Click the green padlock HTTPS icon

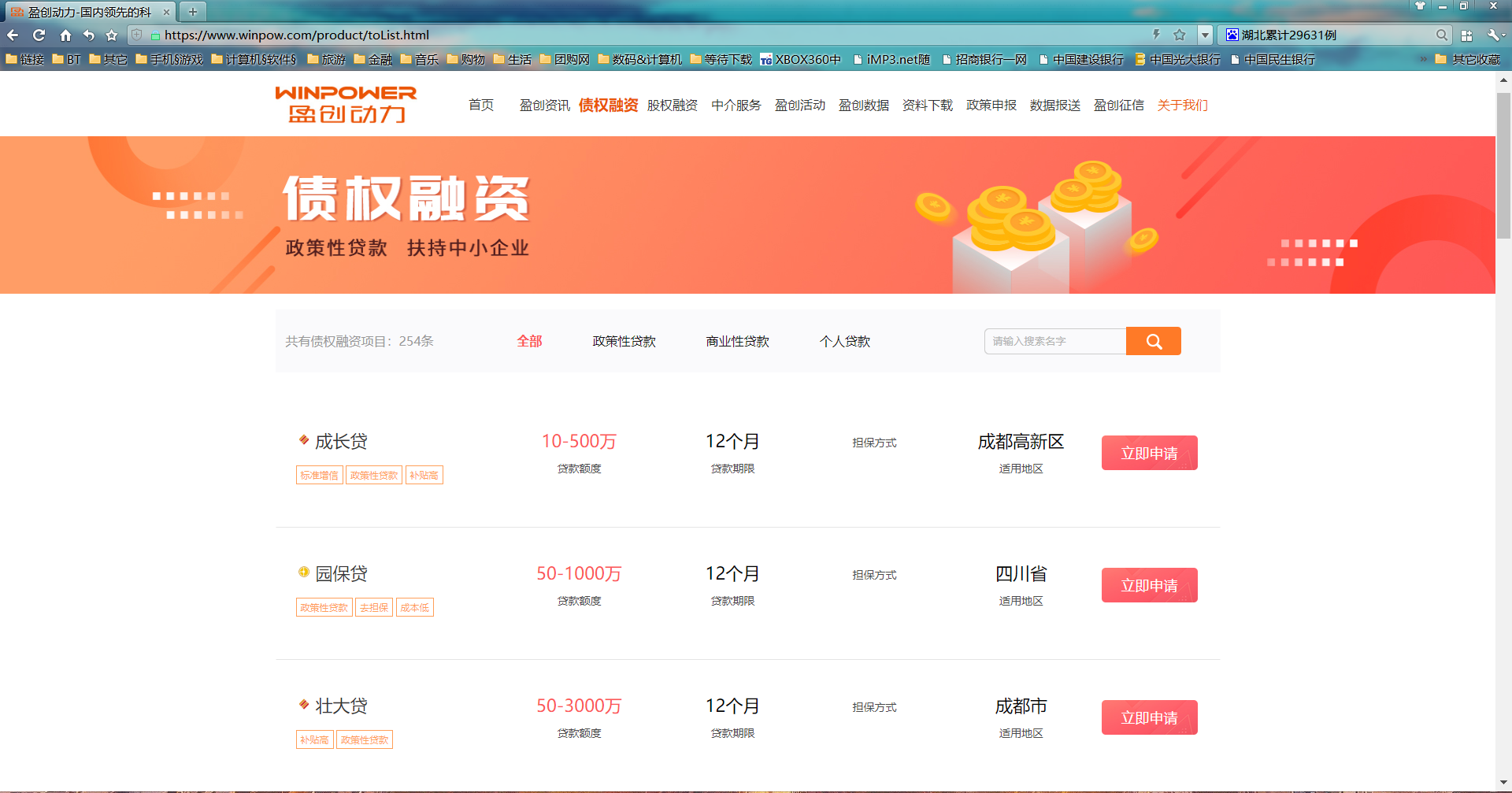pos(156,35)
